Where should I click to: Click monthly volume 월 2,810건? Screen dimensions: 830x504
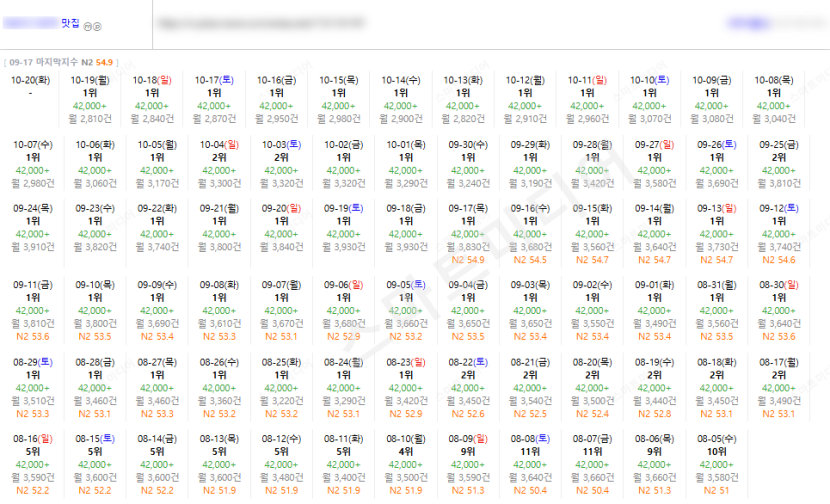90,119
